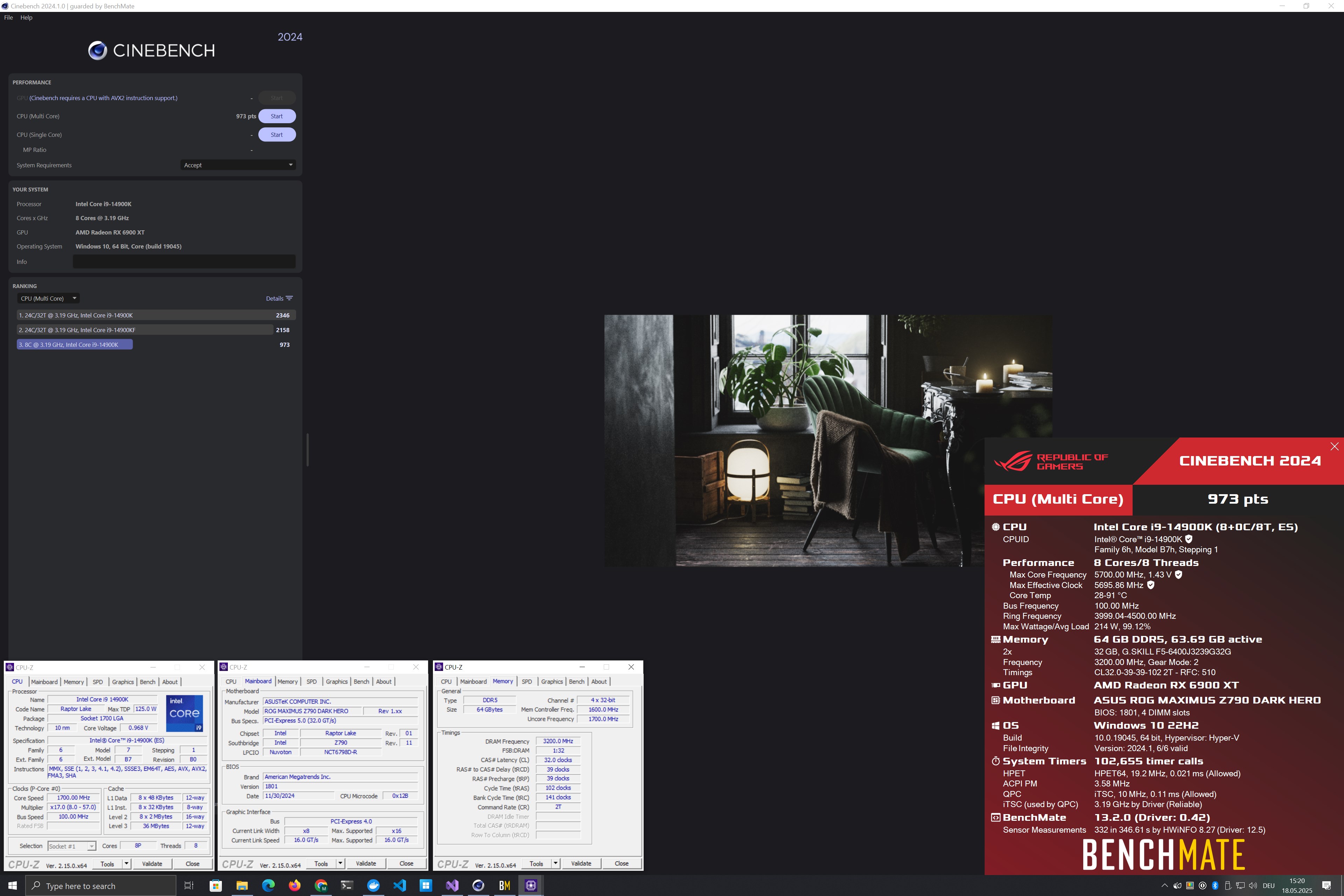Switch to CPU-Z via its taskbar icon
Screen dimensions: 1344x896
coord(531,886)
